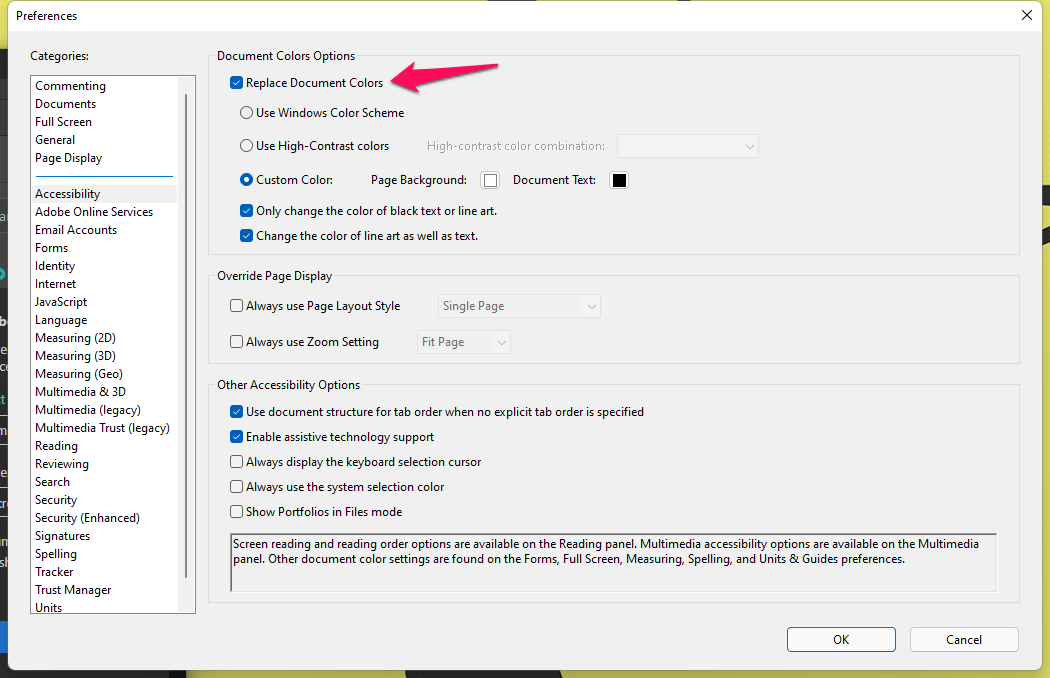Enable Always use Zoom Setting
Screen dimensions: 1050x678
coord(237,342)
